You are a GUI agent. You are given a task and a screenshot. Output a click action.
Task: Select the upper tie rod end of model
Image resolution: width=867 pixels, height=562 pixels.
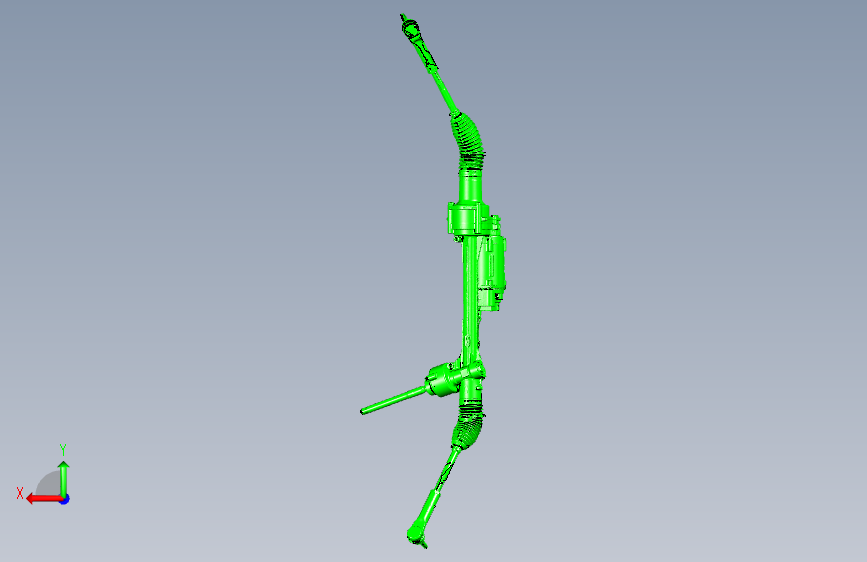[412, 30]
